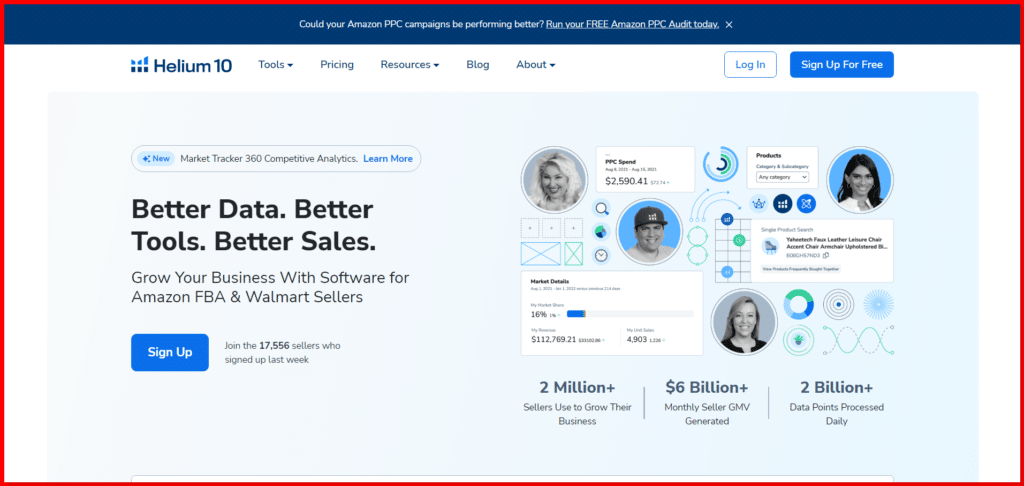Viewport: 1024px width, 486px height.
Task: Dismiss the PPC audit banner with X
Action: [x=729, y=24]
